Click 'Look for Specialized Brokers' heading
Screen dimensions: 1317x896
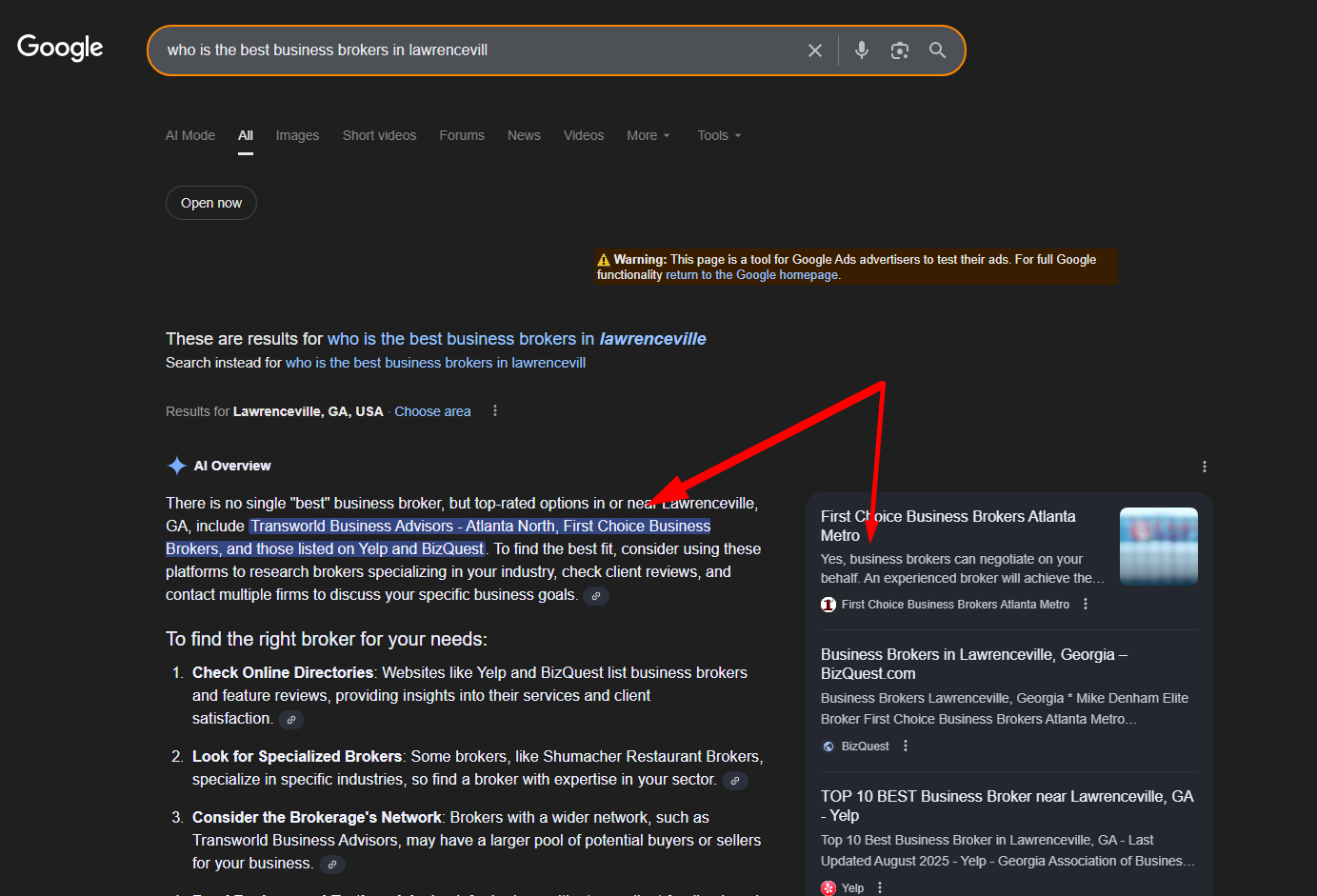(x=297, y=757)
